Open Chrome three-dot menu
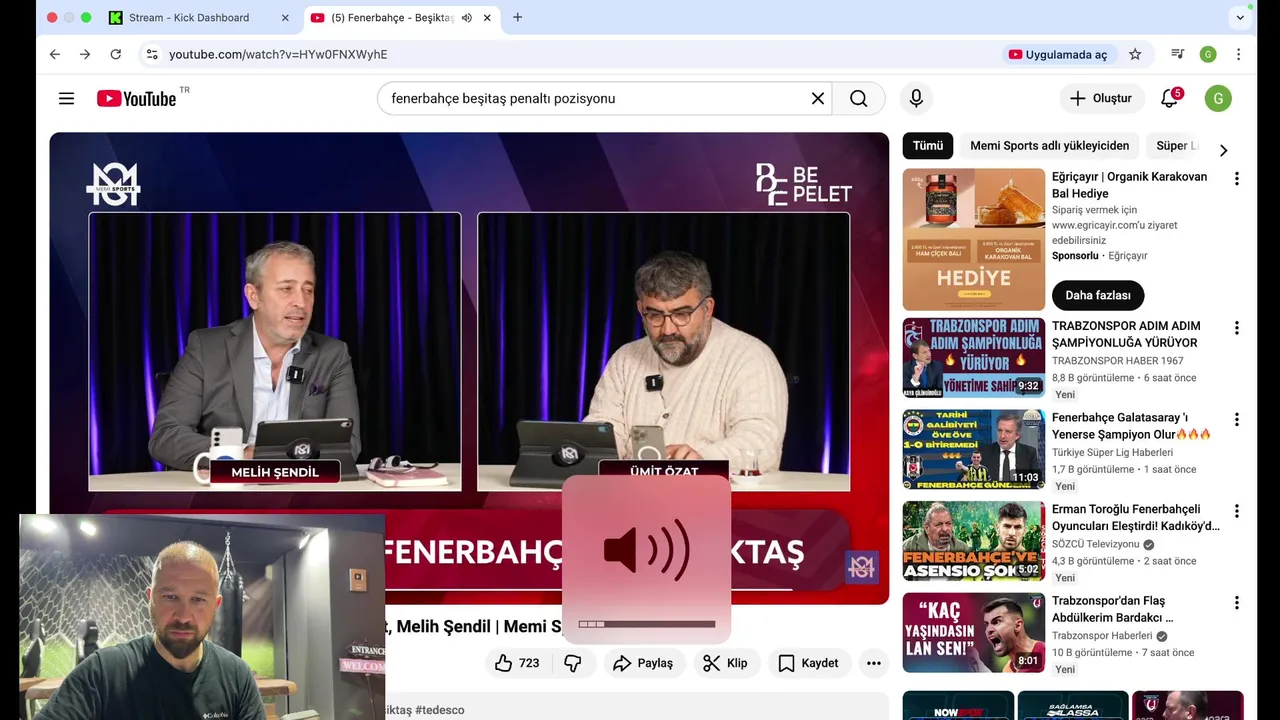 (x=1239, y=54)
